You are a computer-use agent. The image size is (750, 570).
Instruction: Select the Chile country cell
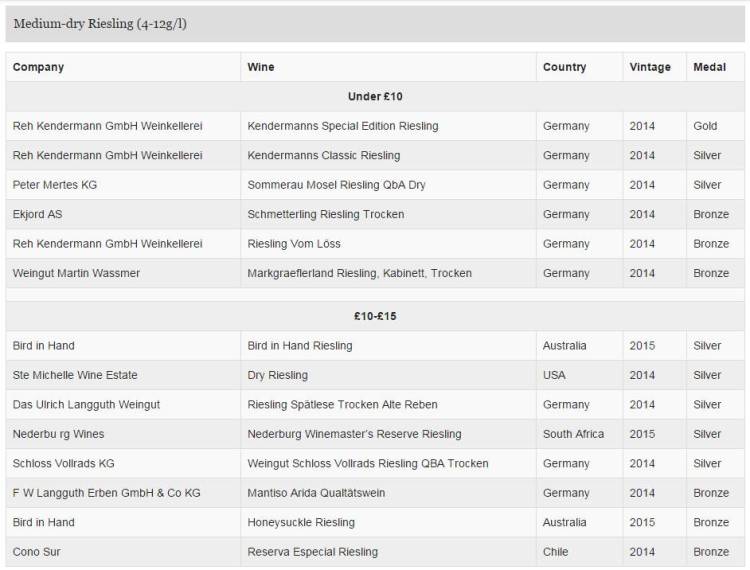click(556, 552)
